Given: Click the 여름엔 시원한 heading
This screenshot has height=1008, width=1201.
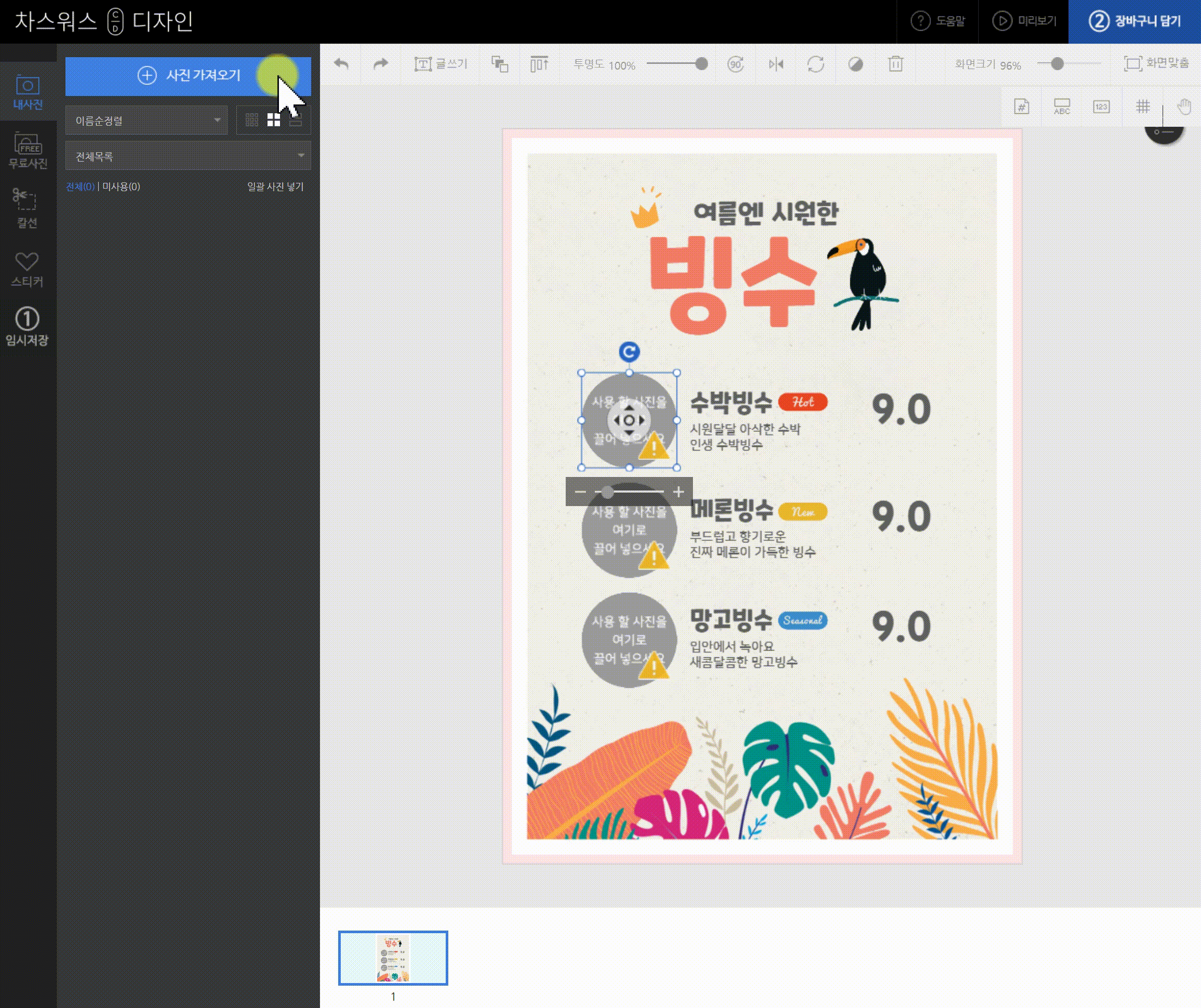Looking at the screenshot, I should point(766,212).
